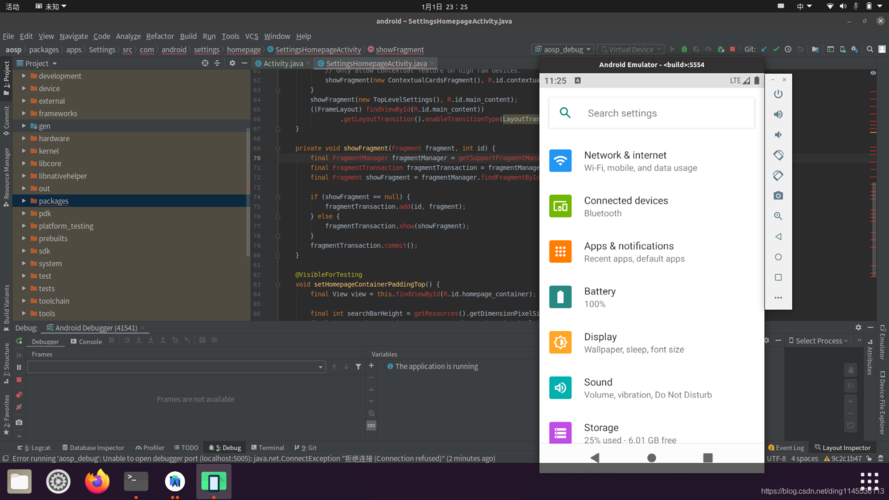Viewport: 889px width, 500px height.
Task: Click the rerun debug icon
Action: pos(19,341)
